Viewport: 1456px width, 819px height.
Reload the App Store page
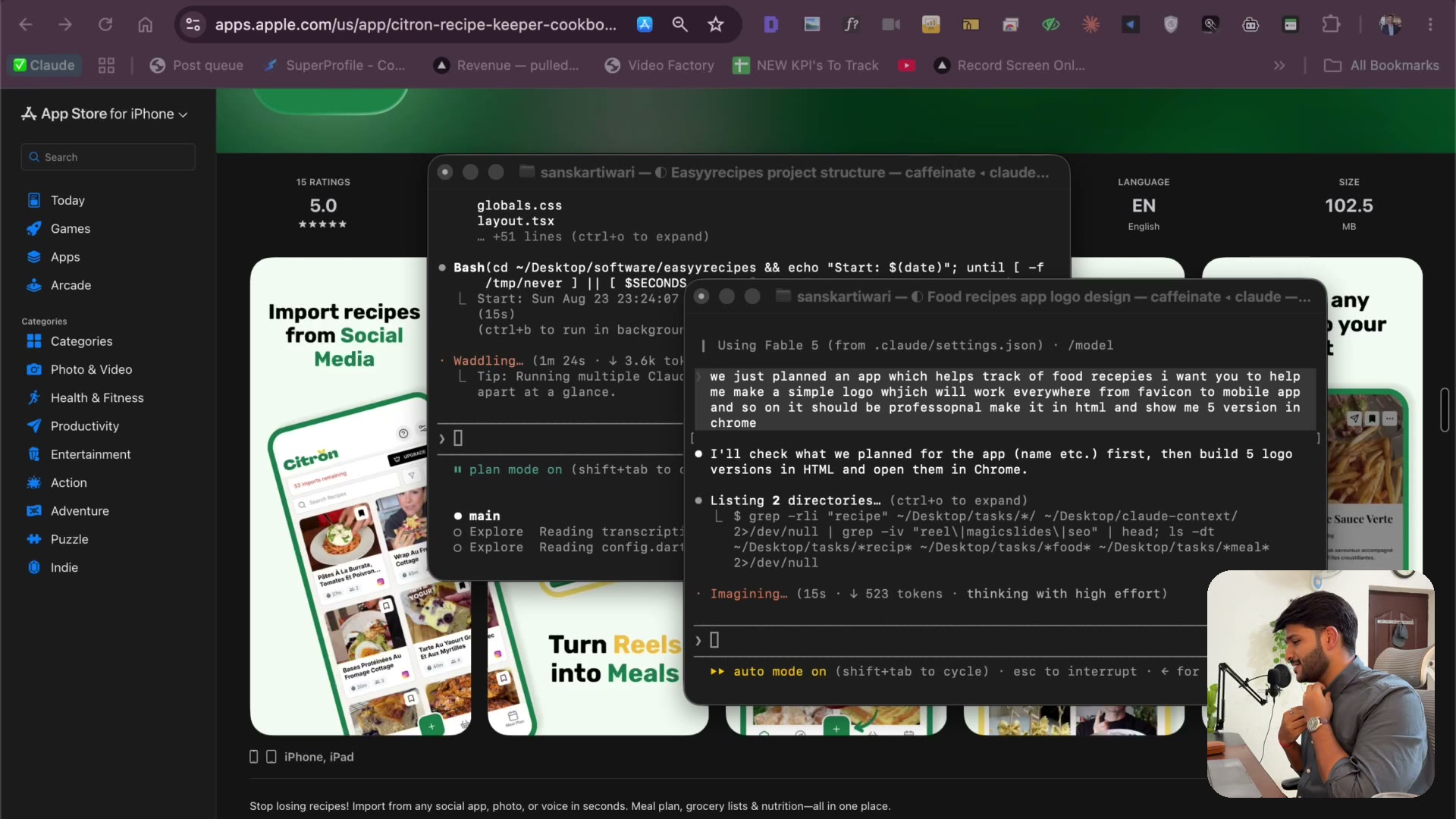tap(105, 24)
